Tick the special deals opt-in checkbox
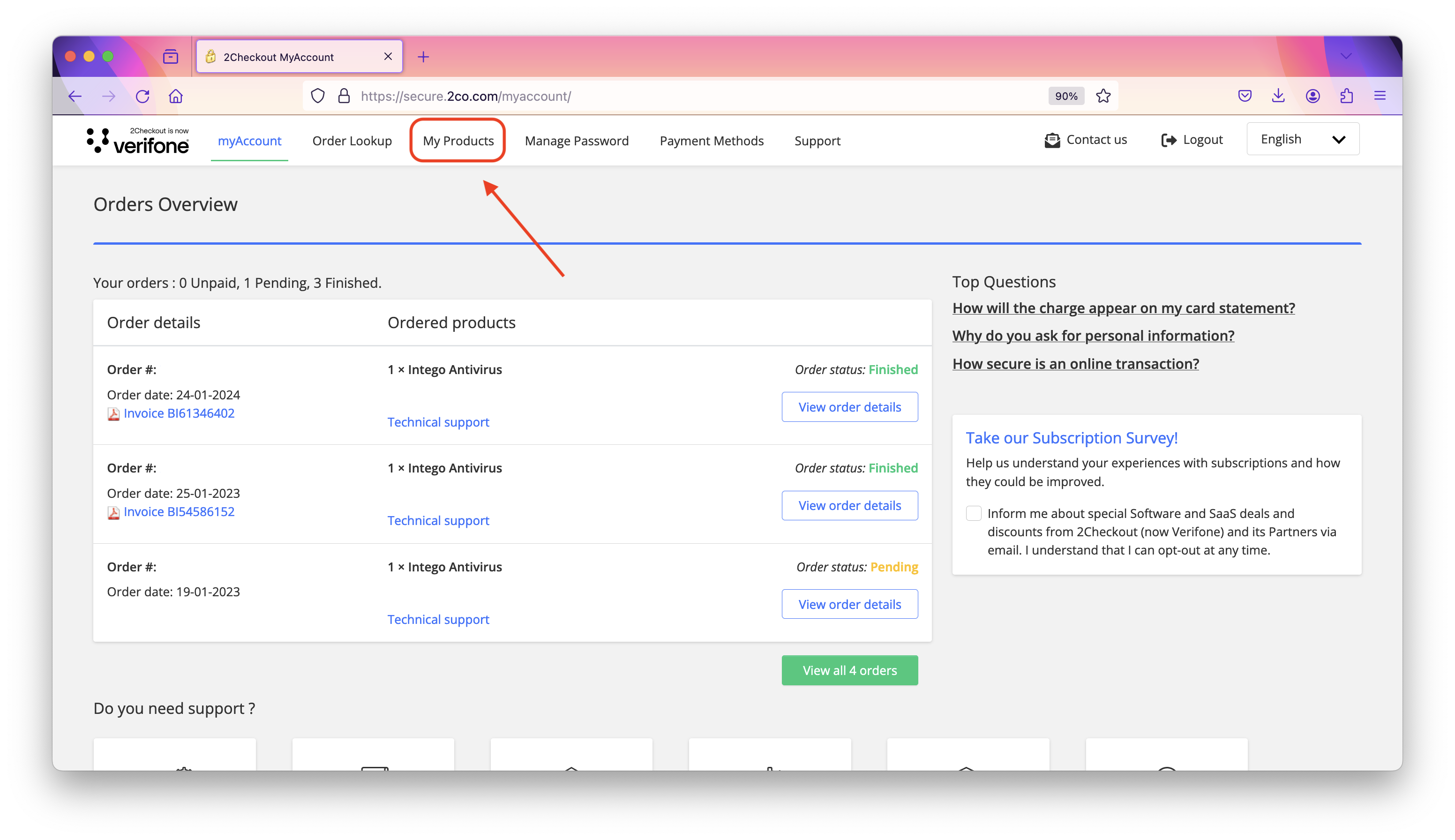 point(973,513)
